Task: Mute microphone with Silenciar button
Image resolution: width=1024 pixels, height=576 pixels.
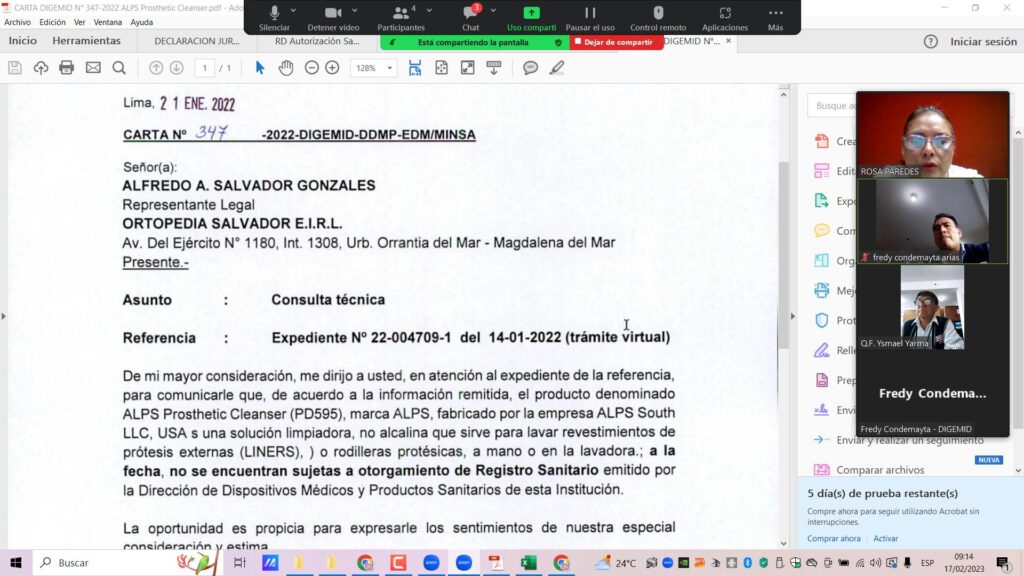Action: [274, 18]
